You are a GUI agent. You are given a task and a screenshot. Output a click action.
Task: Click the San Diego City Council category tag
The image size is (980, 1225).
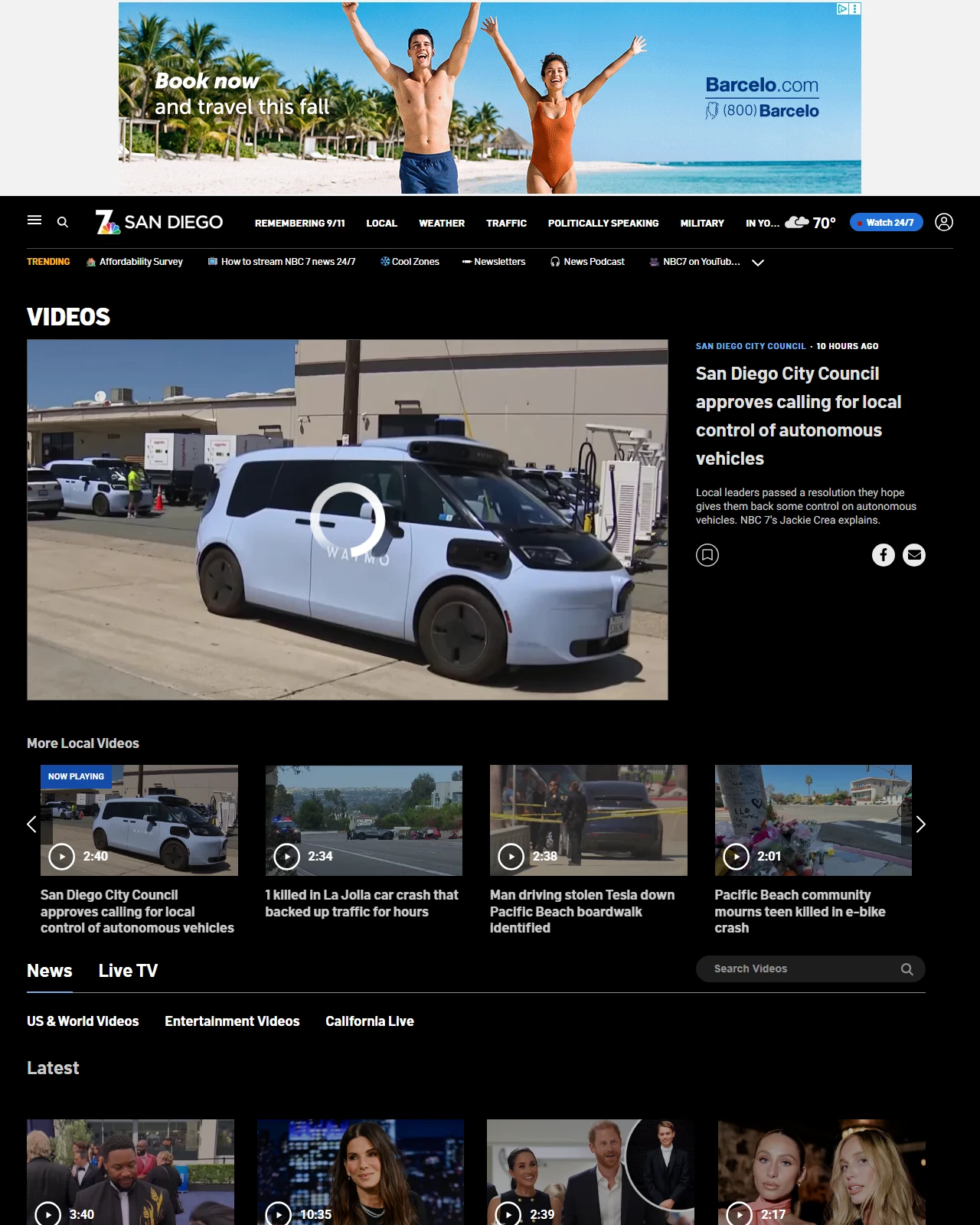[x=750, y=346]
